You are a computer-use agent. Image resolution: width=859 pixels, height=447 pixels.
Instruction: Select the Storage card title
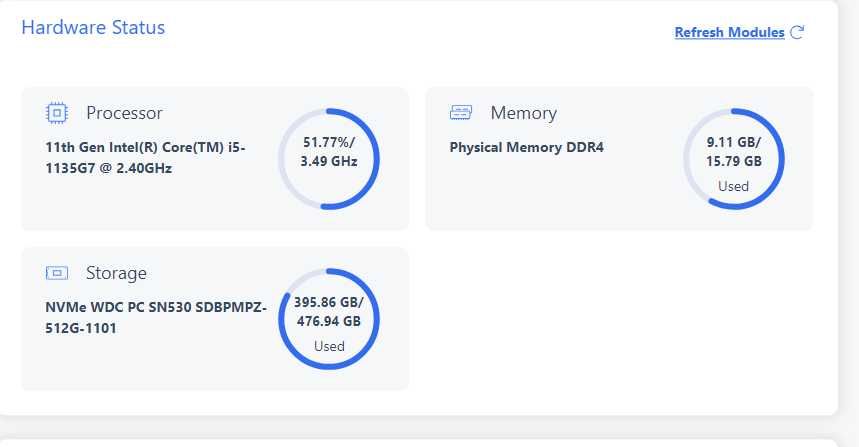[116, 273]
